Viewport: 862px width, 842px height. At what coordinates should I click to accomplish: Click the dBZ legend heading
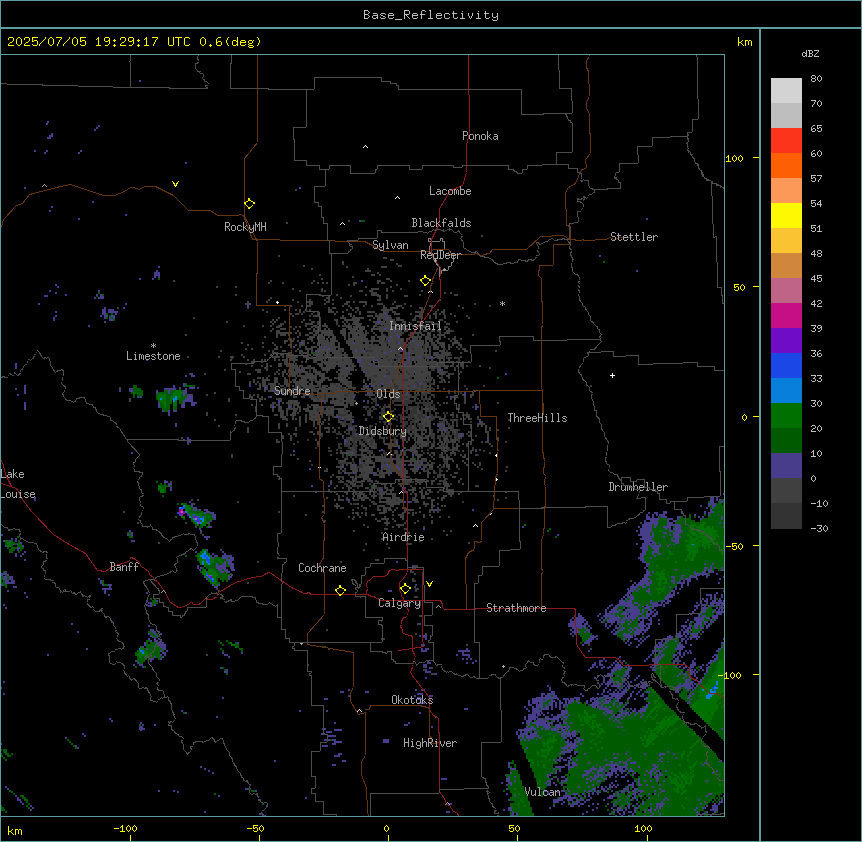[x=810, y=53]
